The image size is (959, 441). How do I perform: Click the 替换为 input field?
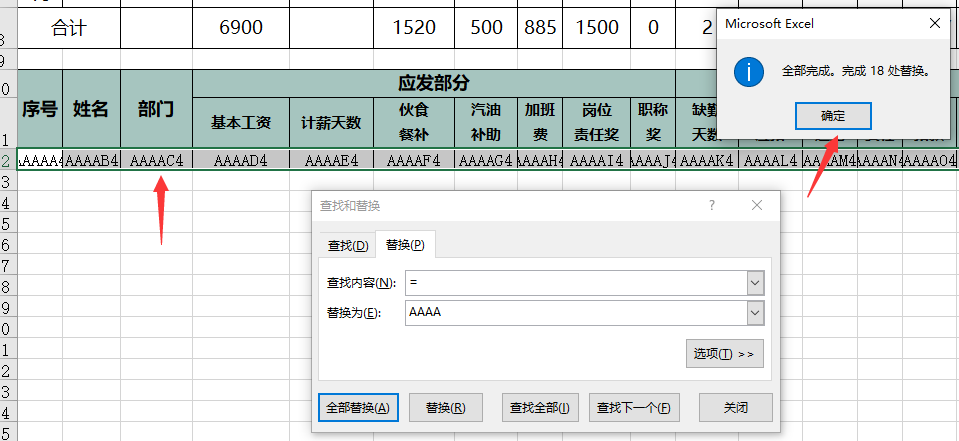(x=575, y=313)
